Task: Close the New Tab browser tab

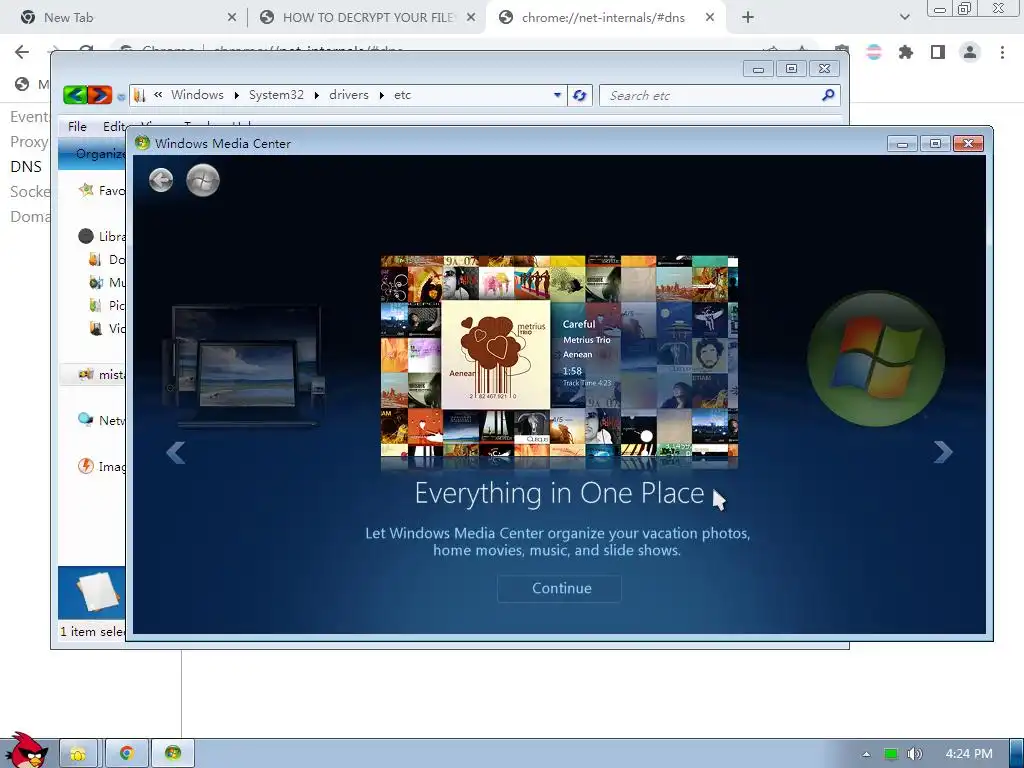Action: click(231, 18)
